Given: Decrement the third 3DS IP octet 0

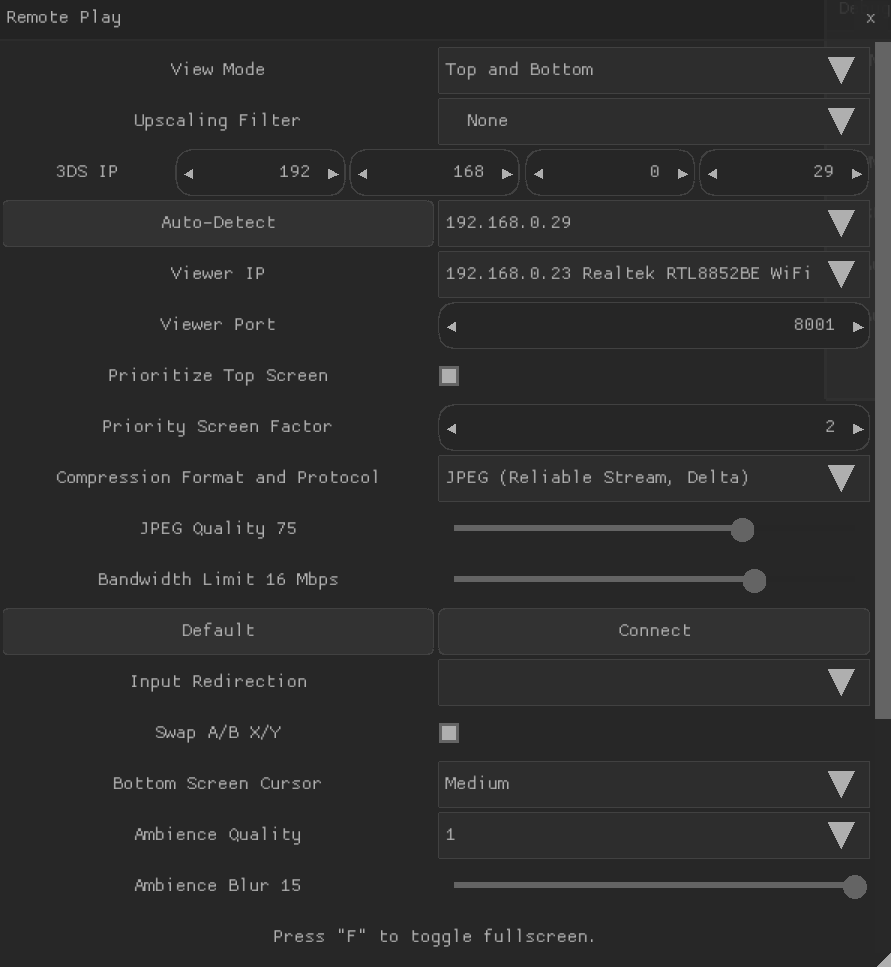Looking at the screenshot, I should [538, 173].
